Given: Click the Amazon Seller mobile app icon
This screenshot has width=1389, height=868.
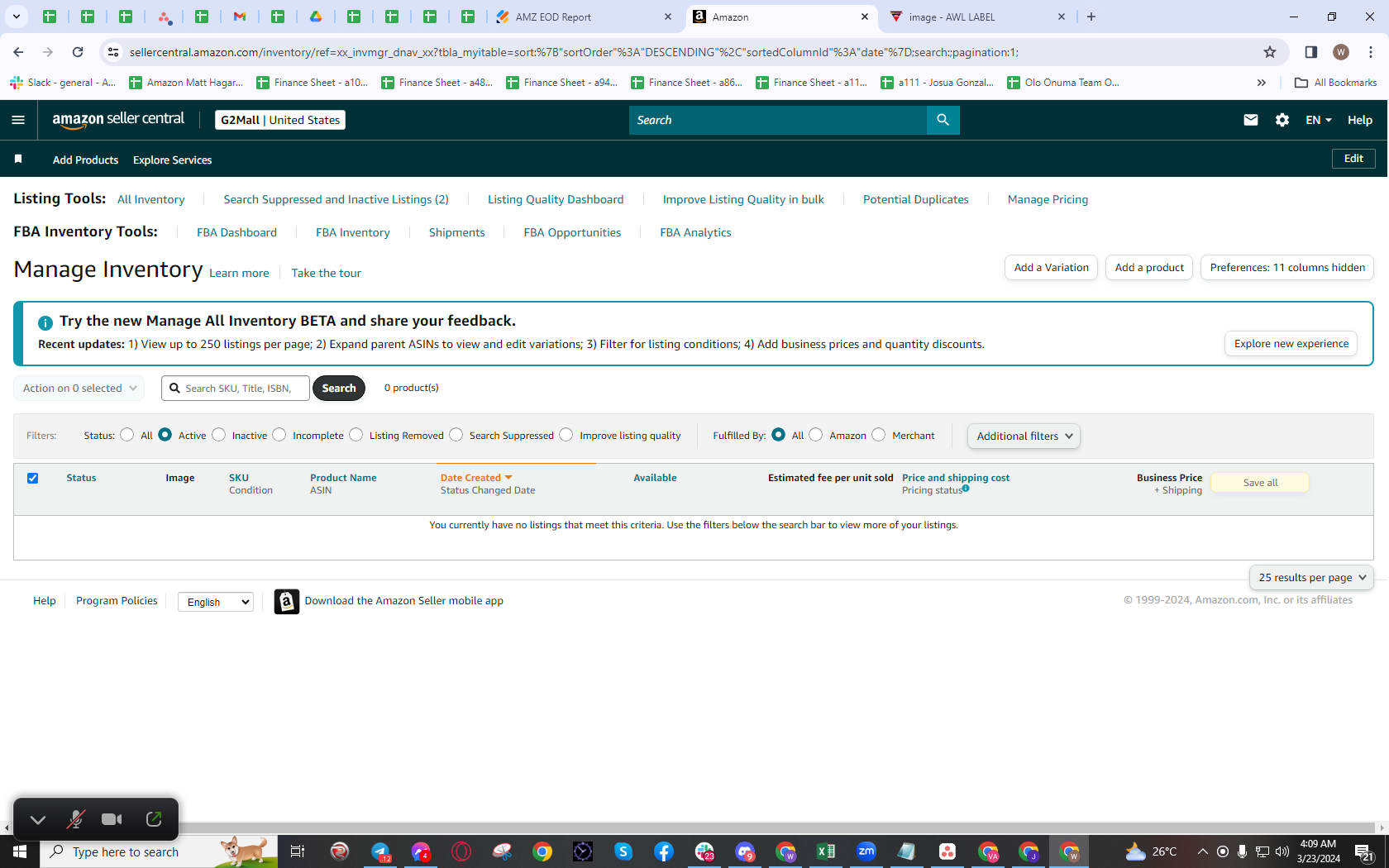Looking at the screenshot, I should coord(286,601).
